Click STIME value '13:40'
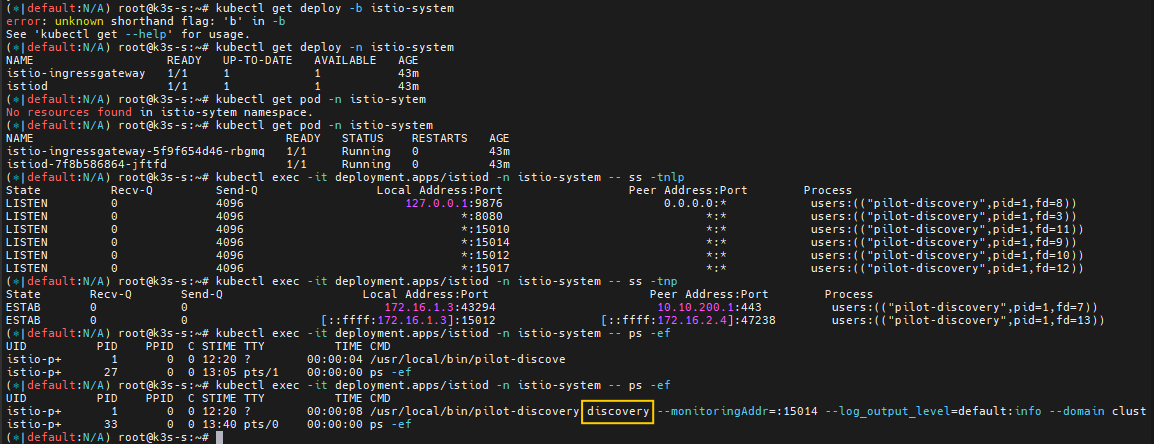Image resolution: width=1154 pixels, height=444 pixels. pos(219,424)
